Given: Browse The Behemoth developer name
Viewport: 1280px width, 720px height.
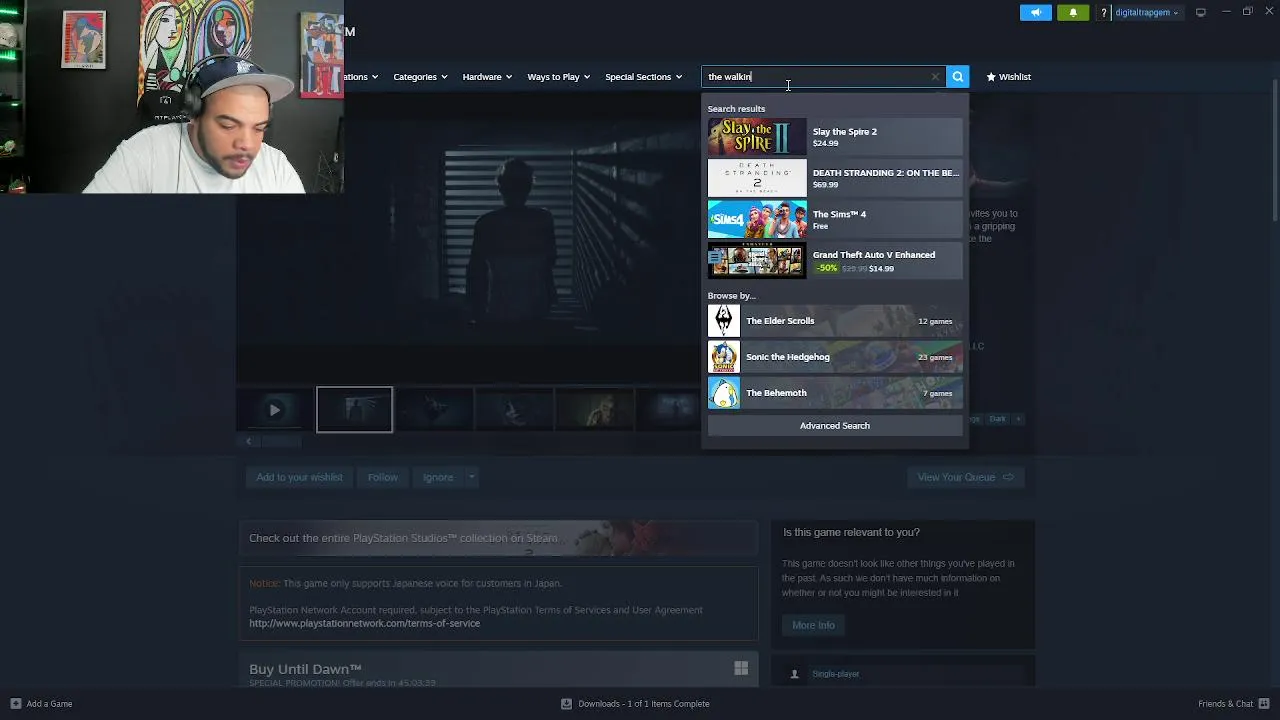Looking at the screenshot, I should pos(776,393).
